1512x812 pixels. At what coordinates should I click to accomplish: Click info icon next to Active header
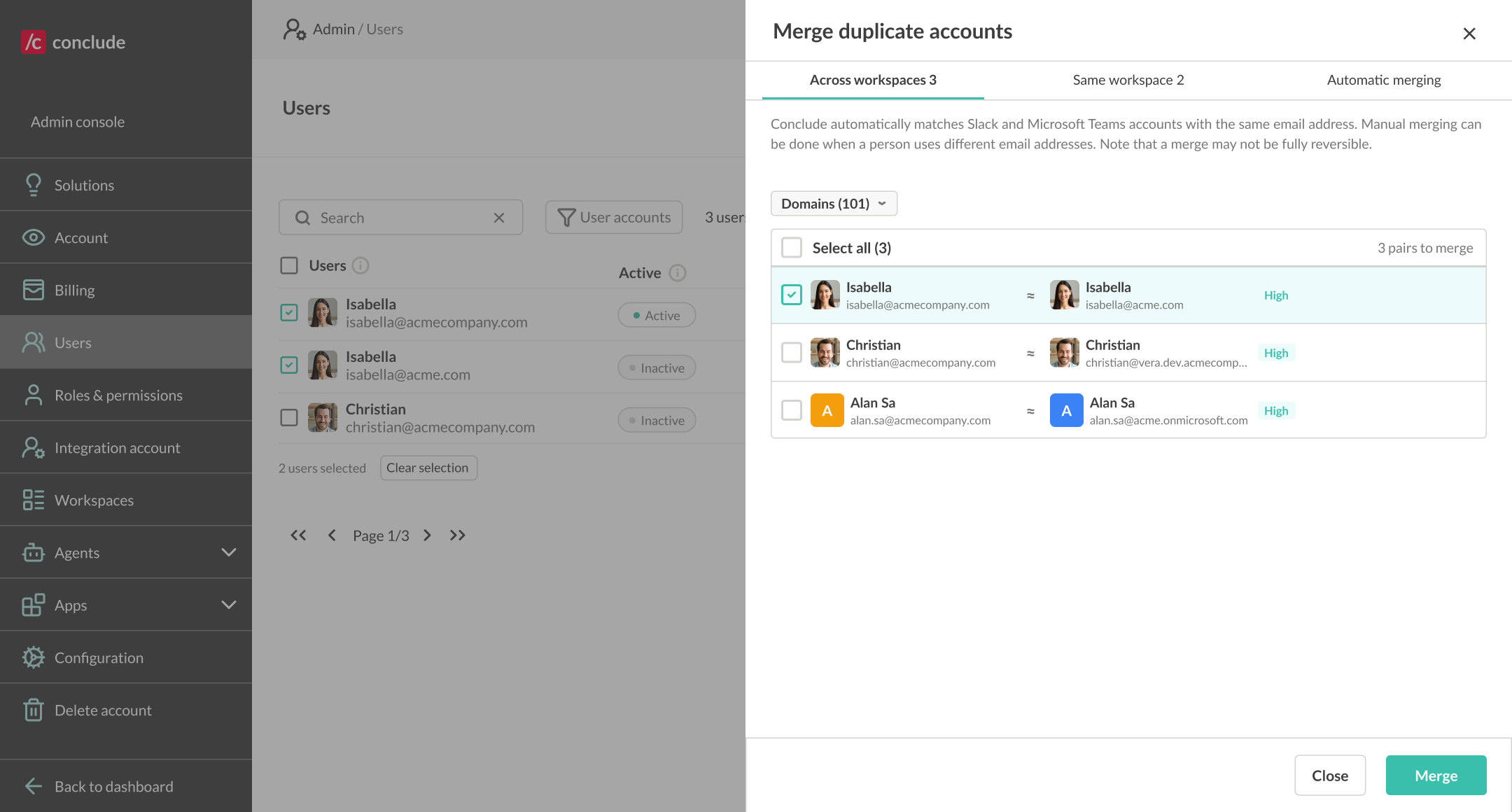[677, 272]
